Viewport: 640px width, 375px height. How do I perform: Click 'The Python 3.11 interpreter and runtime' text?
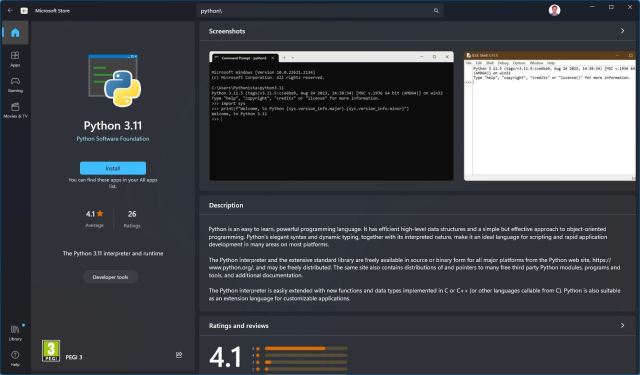point(113,253)
